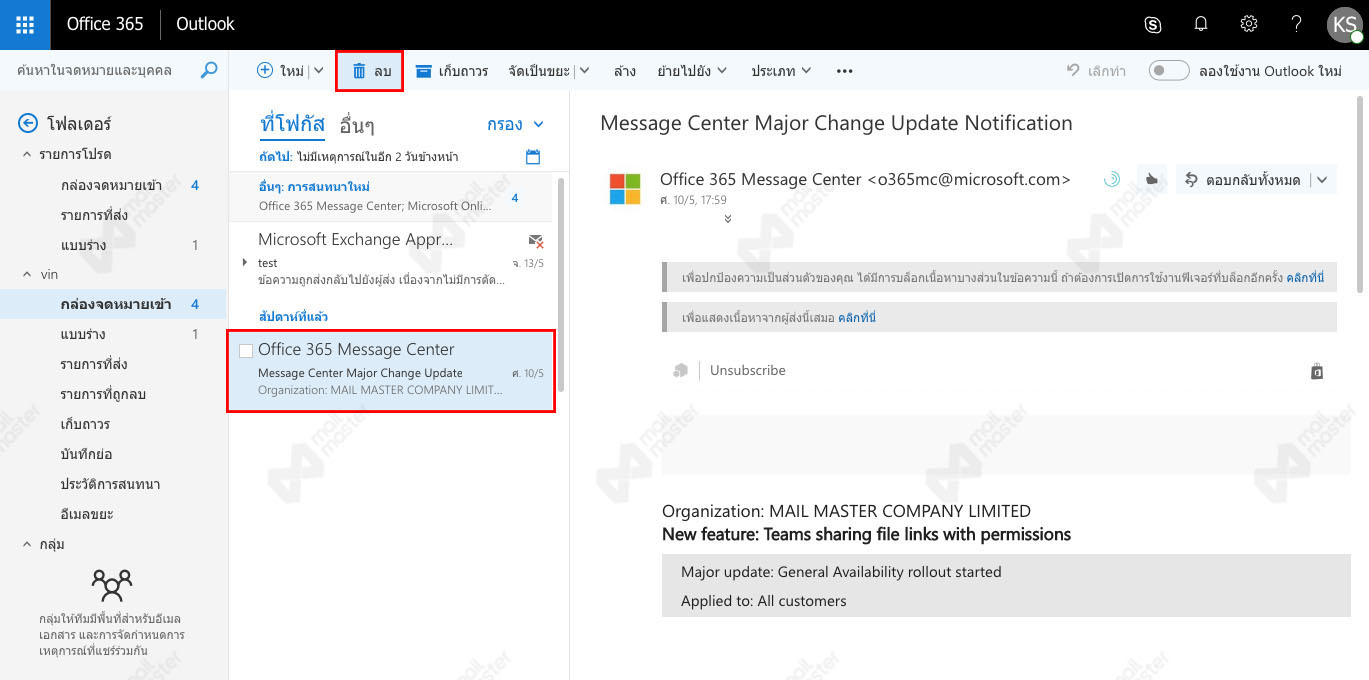Click เก็บถาวร archive button
The width and height of the screenshot is (1369, 680).
click(x=451, y=71)
